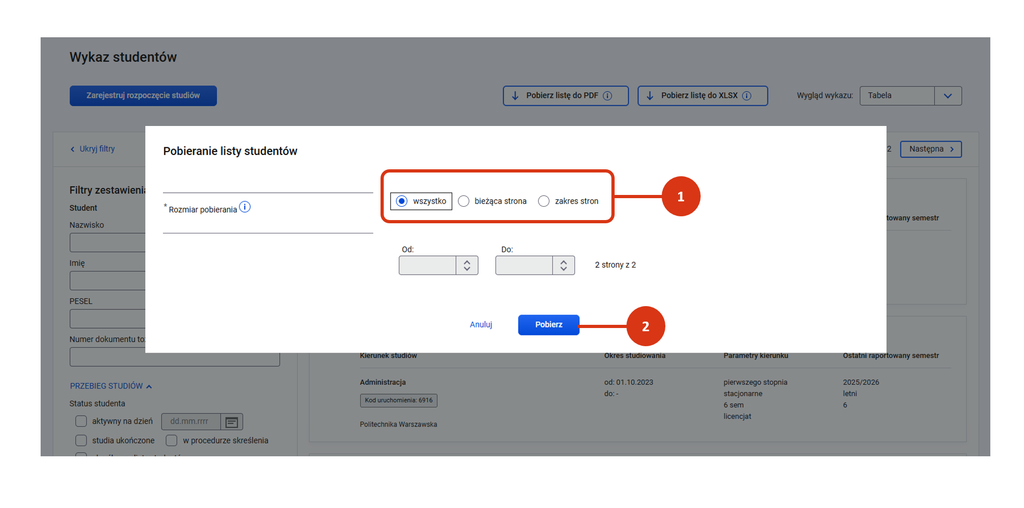Screen dimensions: 1024x508
Task: Click download arrow icon on PDF button
Action: click(514, 96)
